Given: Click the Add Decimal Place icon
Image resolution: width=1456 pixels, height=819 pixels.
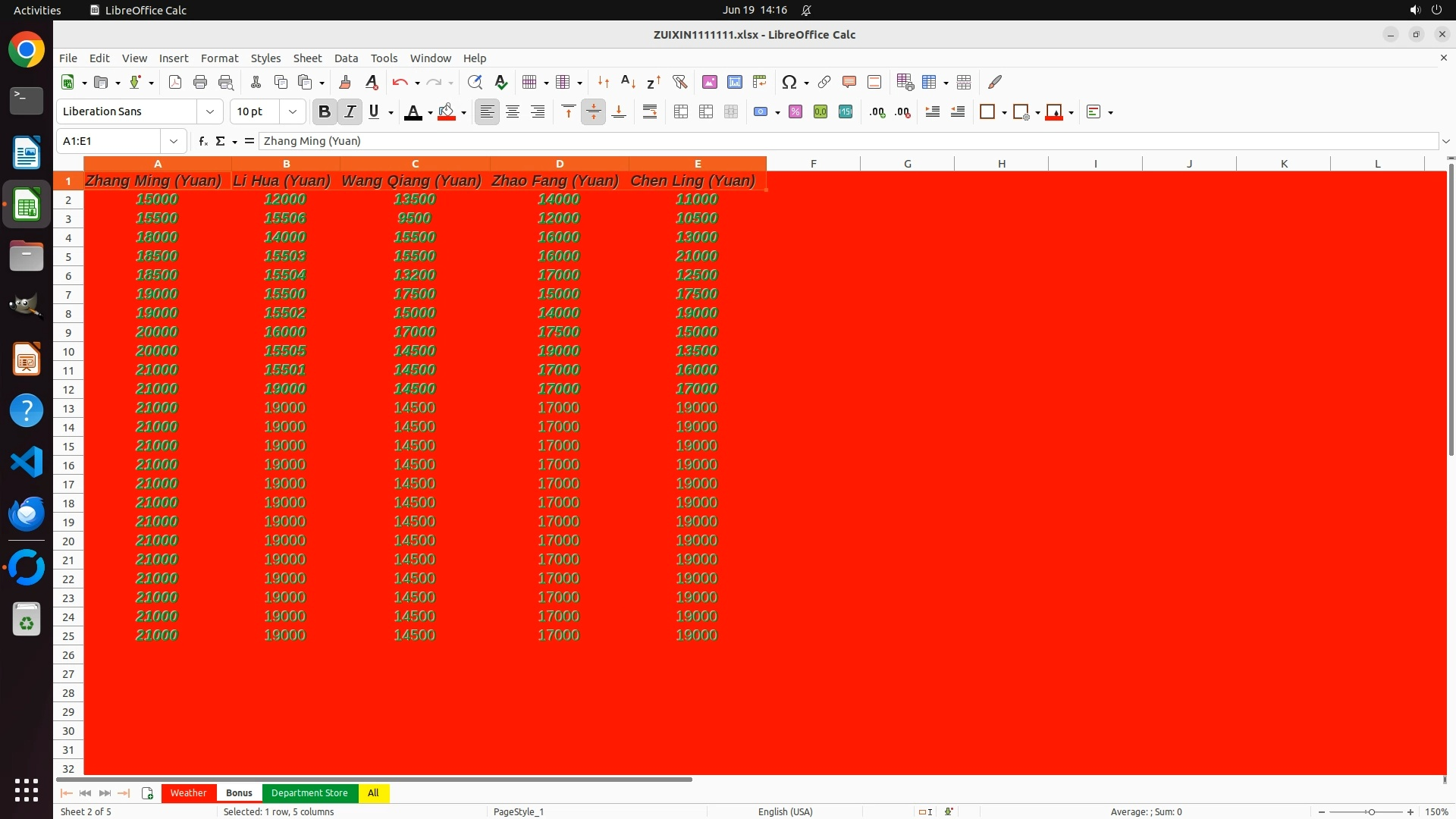Looking at the screenshot, I should [x=877, y=112].
